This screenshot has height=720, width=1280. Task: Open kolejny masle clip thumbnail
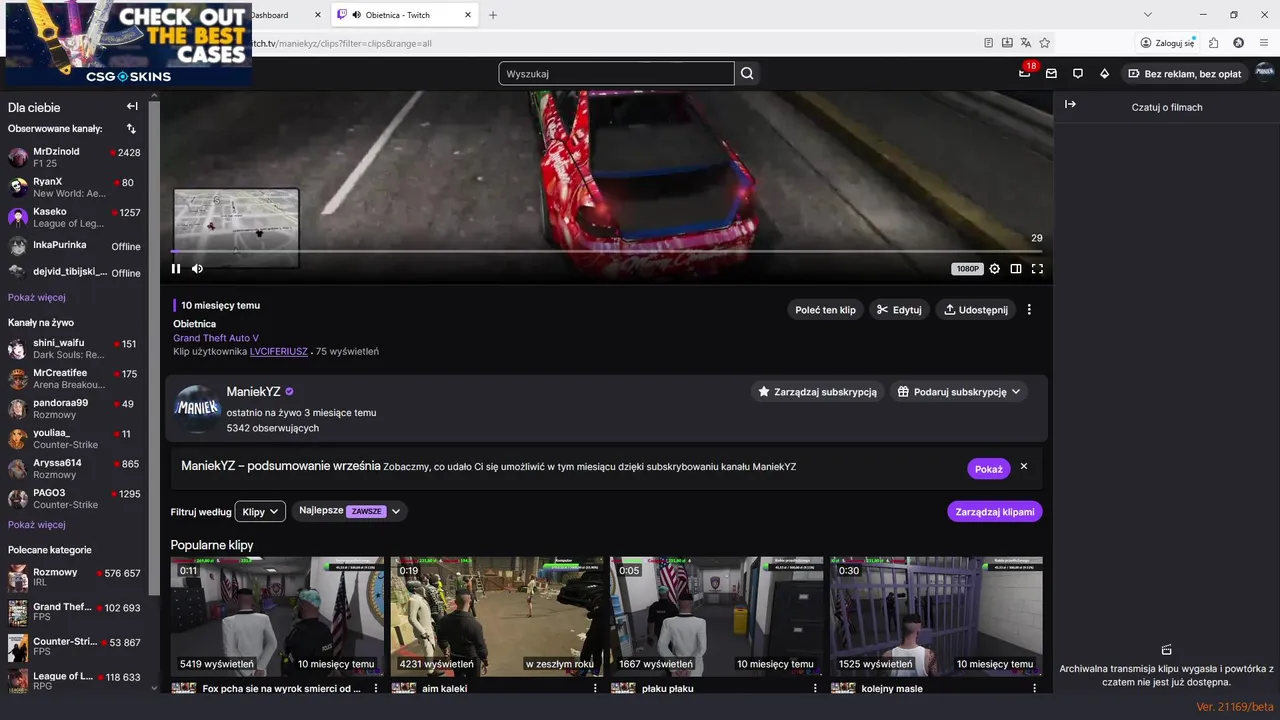(x=937, y=616)
